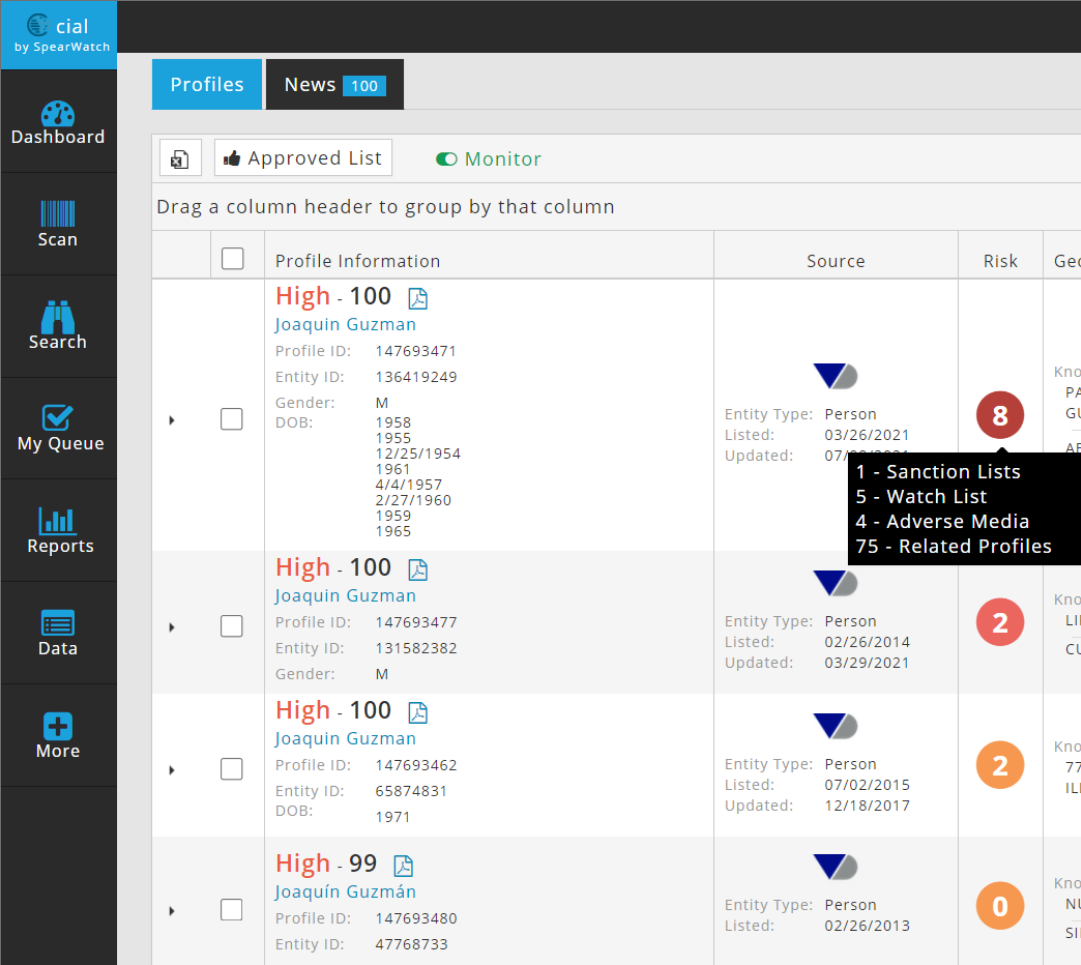Click the '1 - Sanction Lists' tooltip entry

click(x=938, y=471)
